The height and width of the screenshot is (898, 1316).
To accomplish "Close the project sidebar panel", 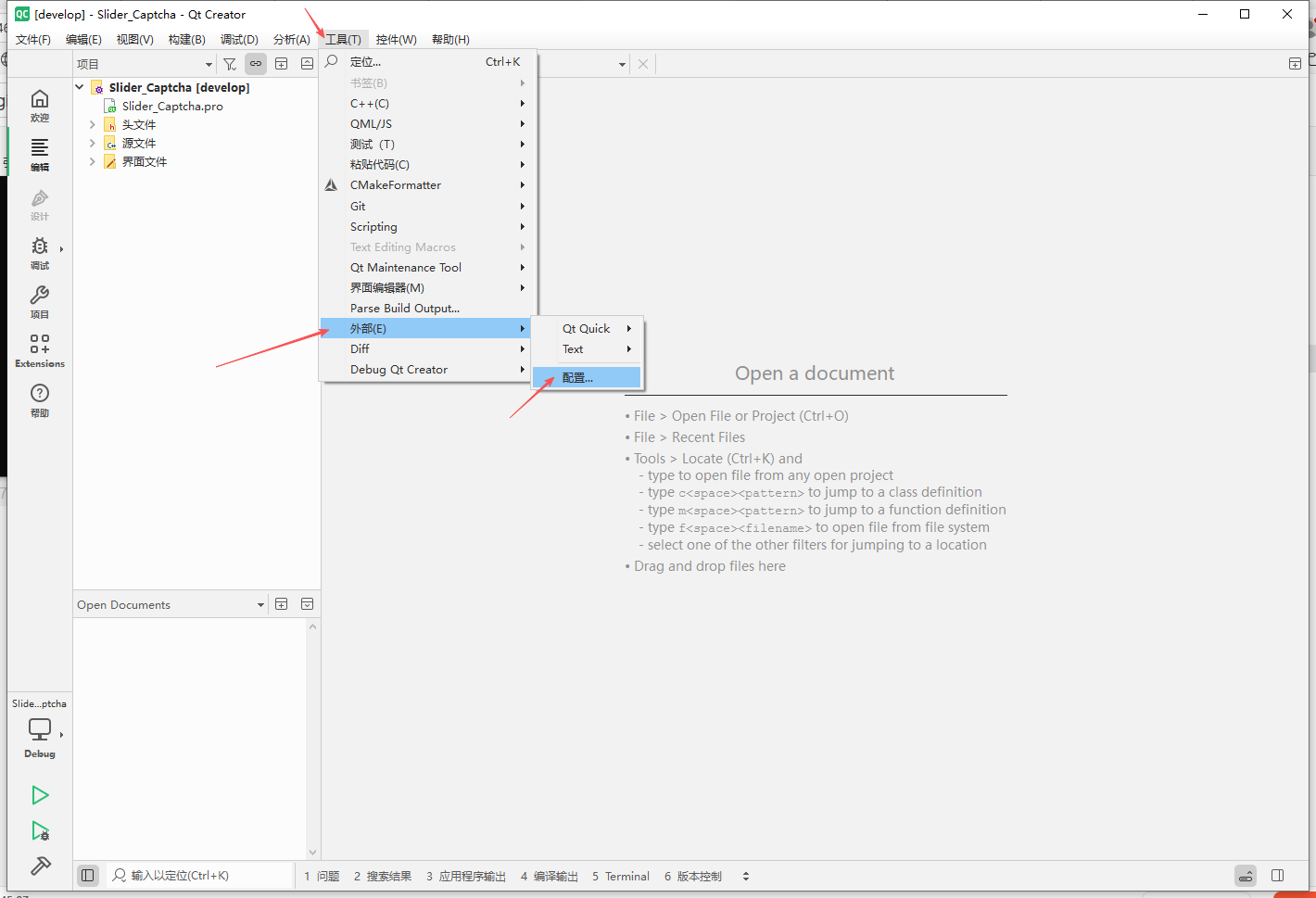I will pyautogui.click(x=307, y=64).
